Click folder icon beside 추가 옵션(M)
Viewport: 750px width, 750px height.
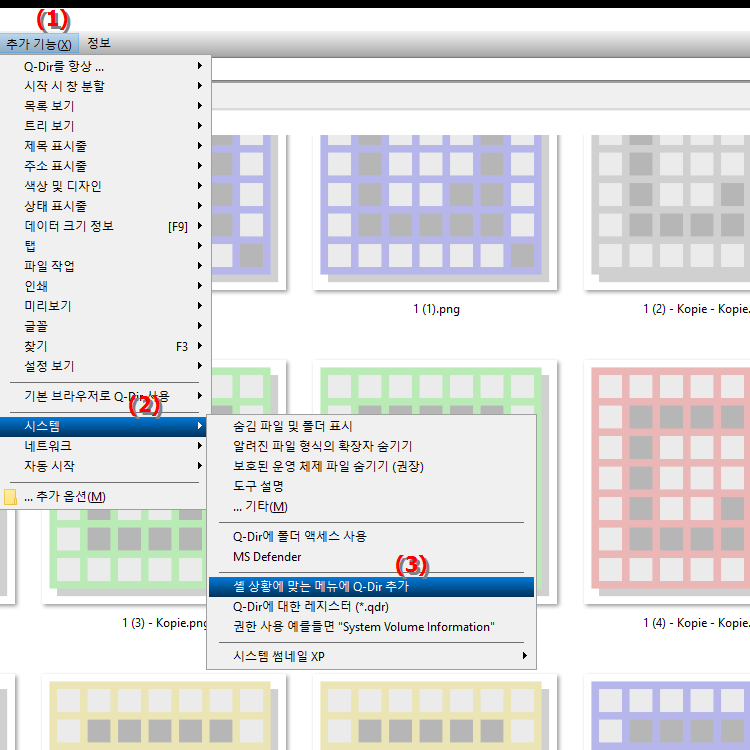11,497
